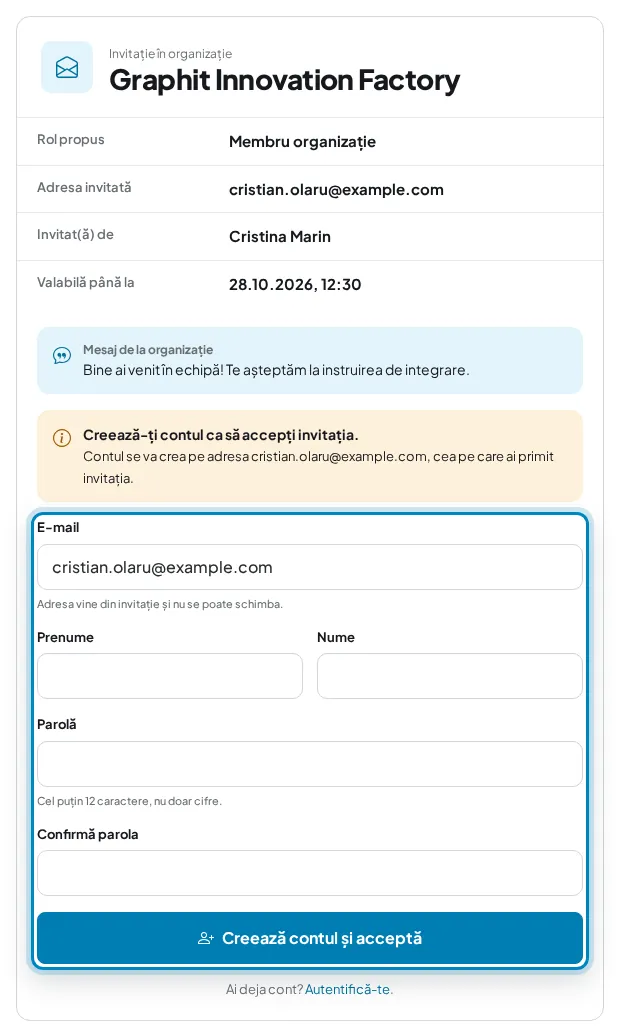This screenshot has width=620, height=1036.
Task: Focus the Nume input field
Action: coord(449,676)
